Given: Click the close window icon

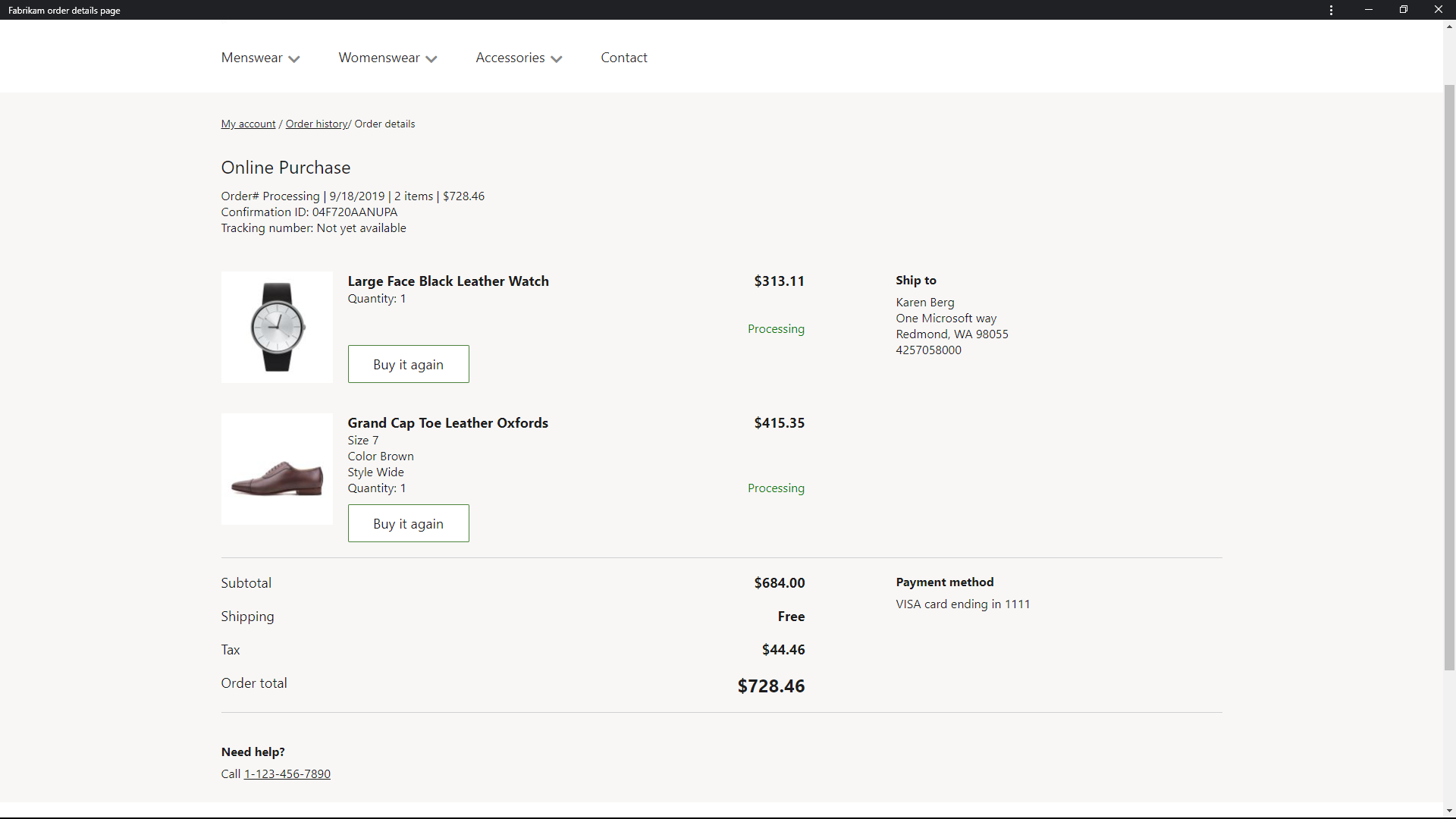Looking at the screenshot, I should click(x=1438, y=9).
